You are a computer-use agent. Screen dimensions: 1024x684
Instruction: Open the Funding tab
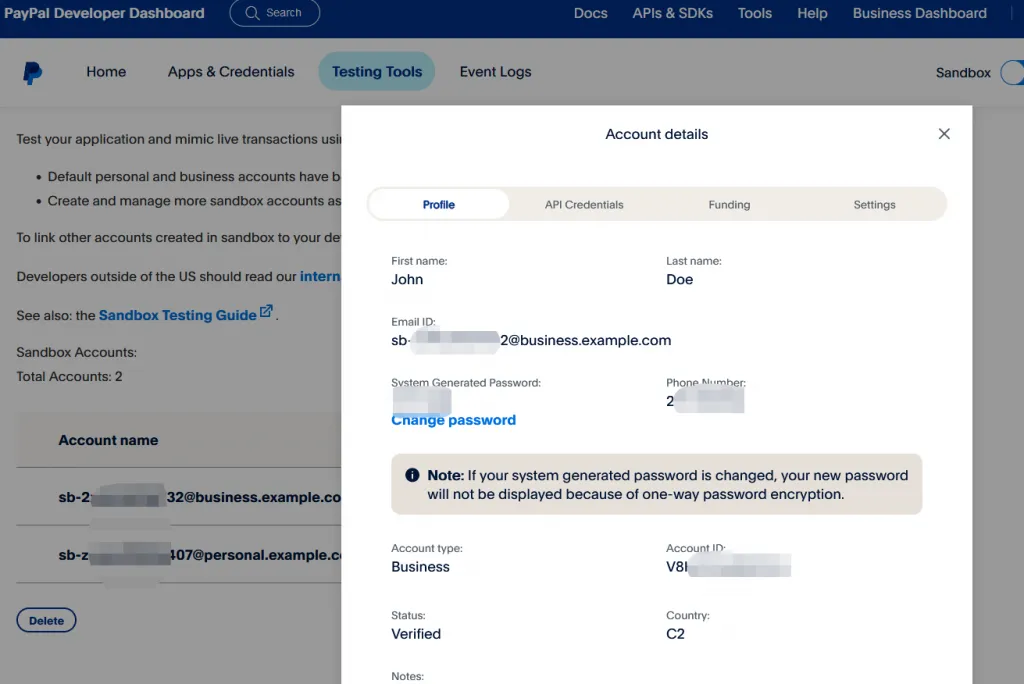coord(729,204)
